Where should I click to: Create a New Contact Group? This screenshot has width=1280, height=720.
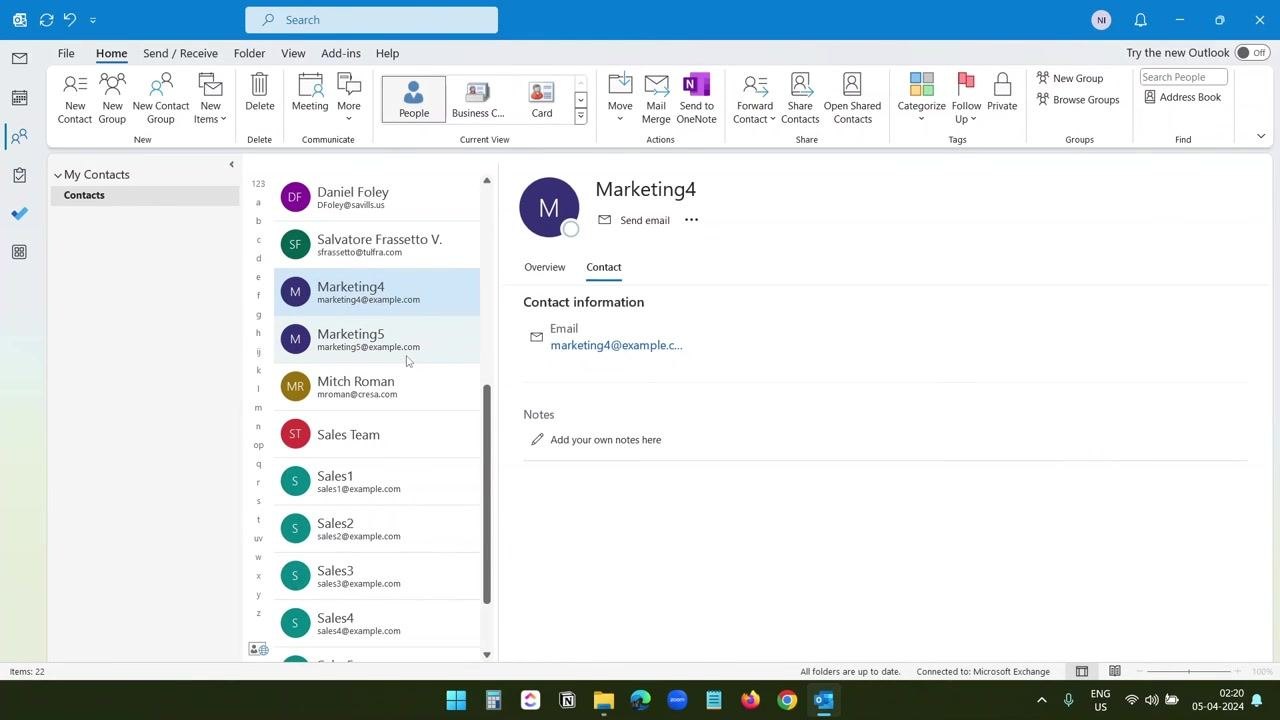(x=160, y=99)
